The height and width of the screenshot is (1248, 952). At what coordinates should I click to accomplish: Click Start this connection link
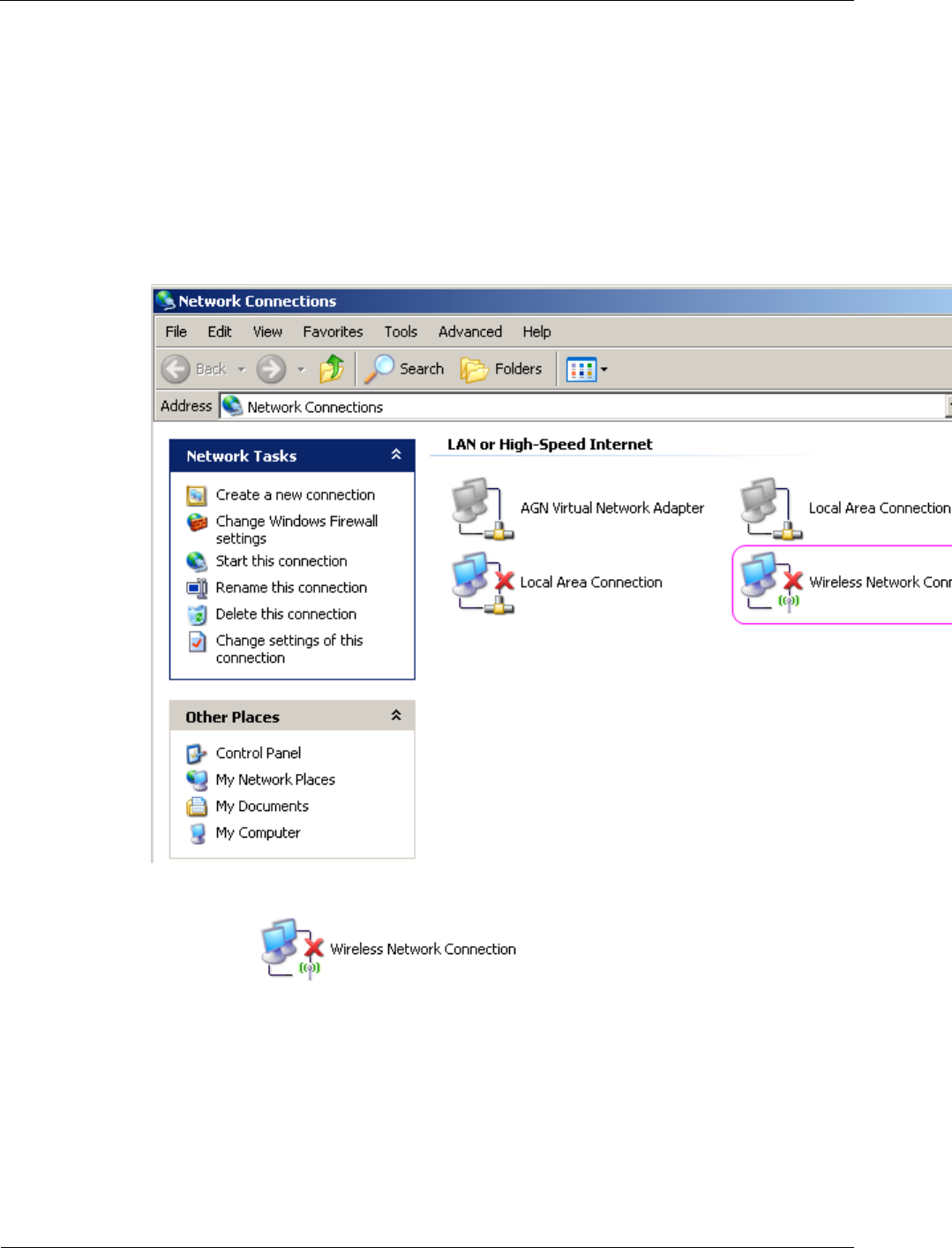tap(281, 561)
